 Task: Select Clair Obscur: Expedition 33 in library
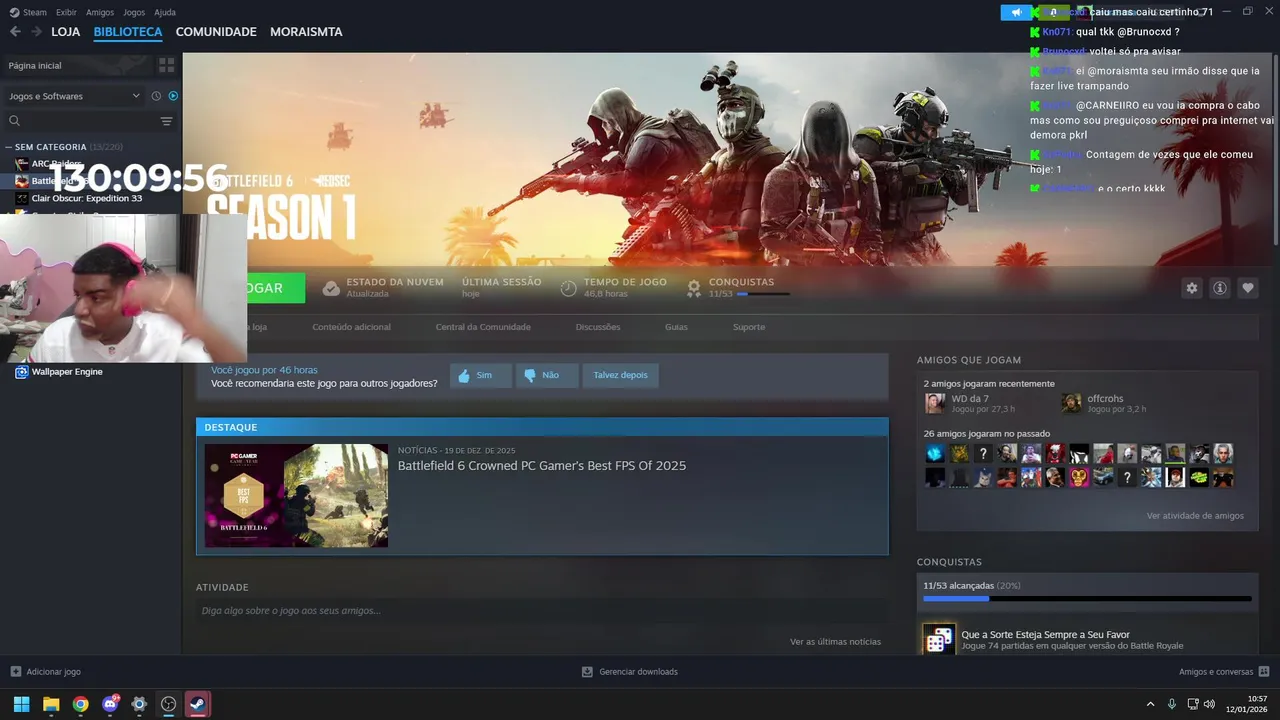(x=86, y=198)
